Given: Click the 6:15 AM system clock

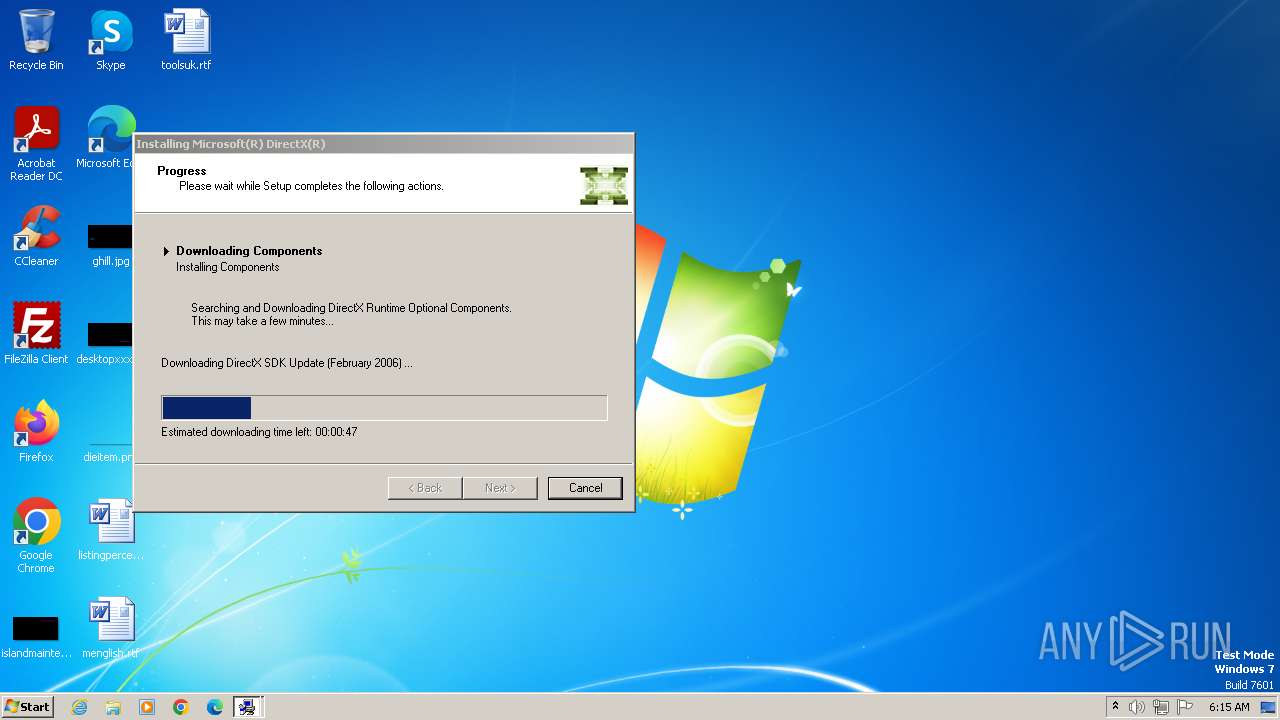Looking at the screenshot, I should coord(1229,707).
